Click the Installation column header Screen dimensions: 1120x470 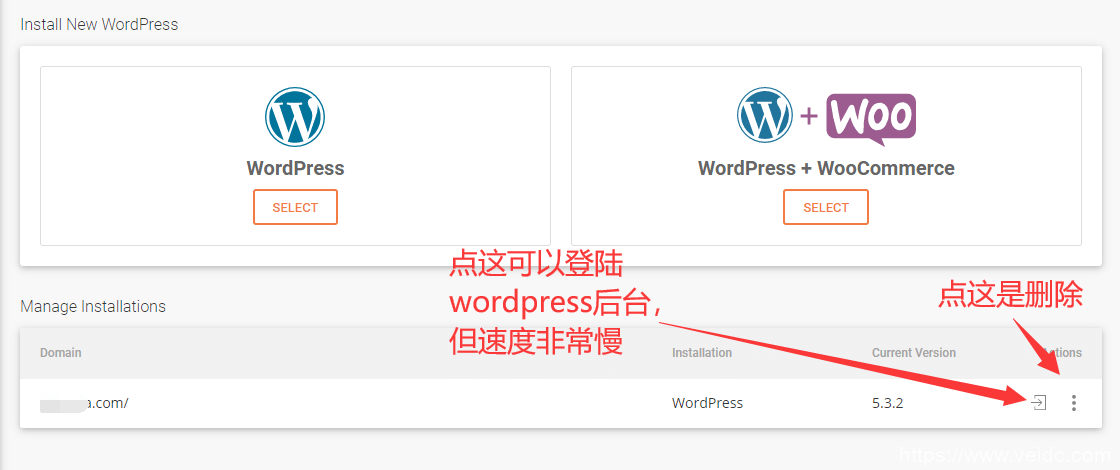pyautogui.click(x=701, y=353)
